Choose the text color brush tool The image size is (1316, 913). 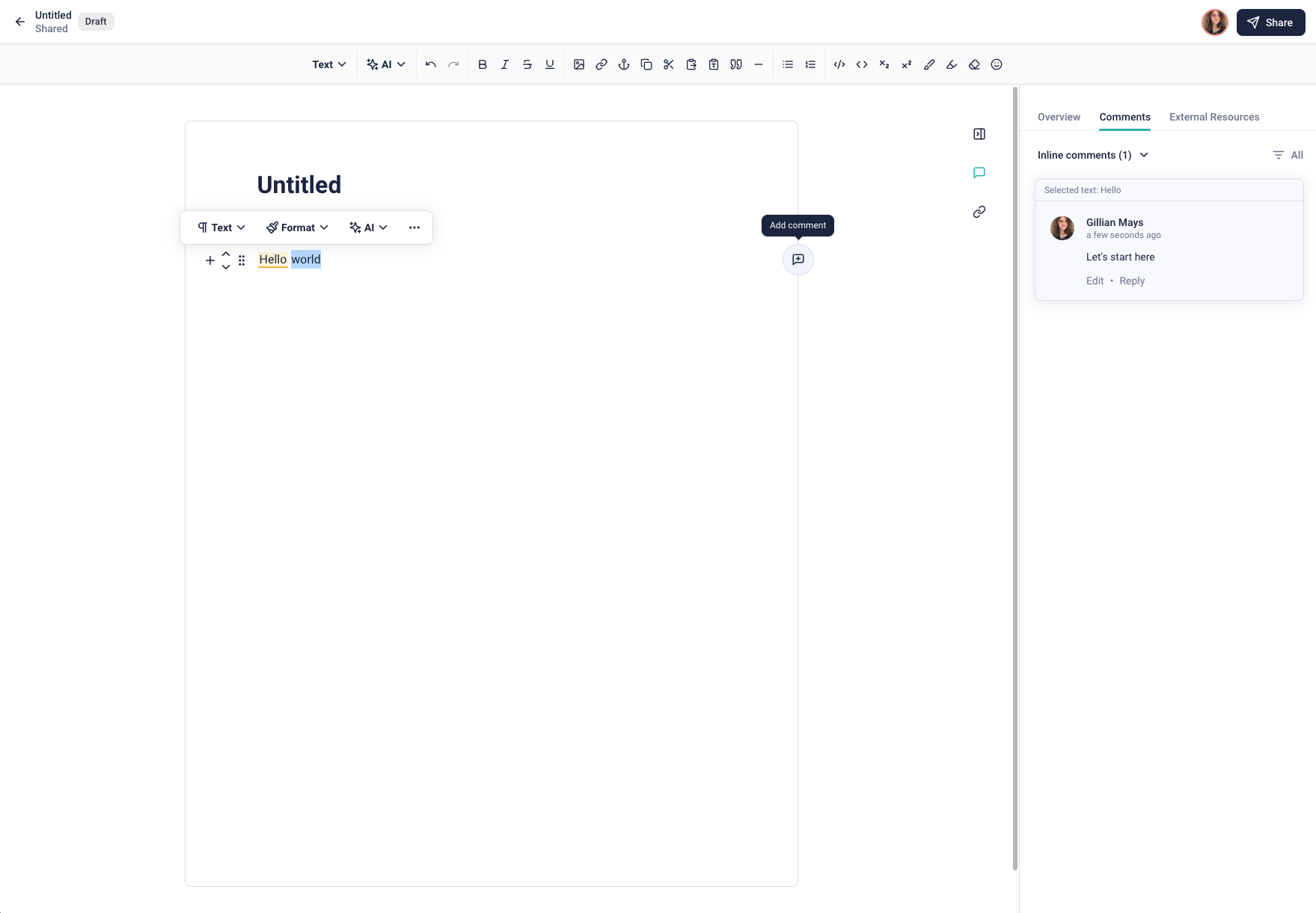point(929,64)
